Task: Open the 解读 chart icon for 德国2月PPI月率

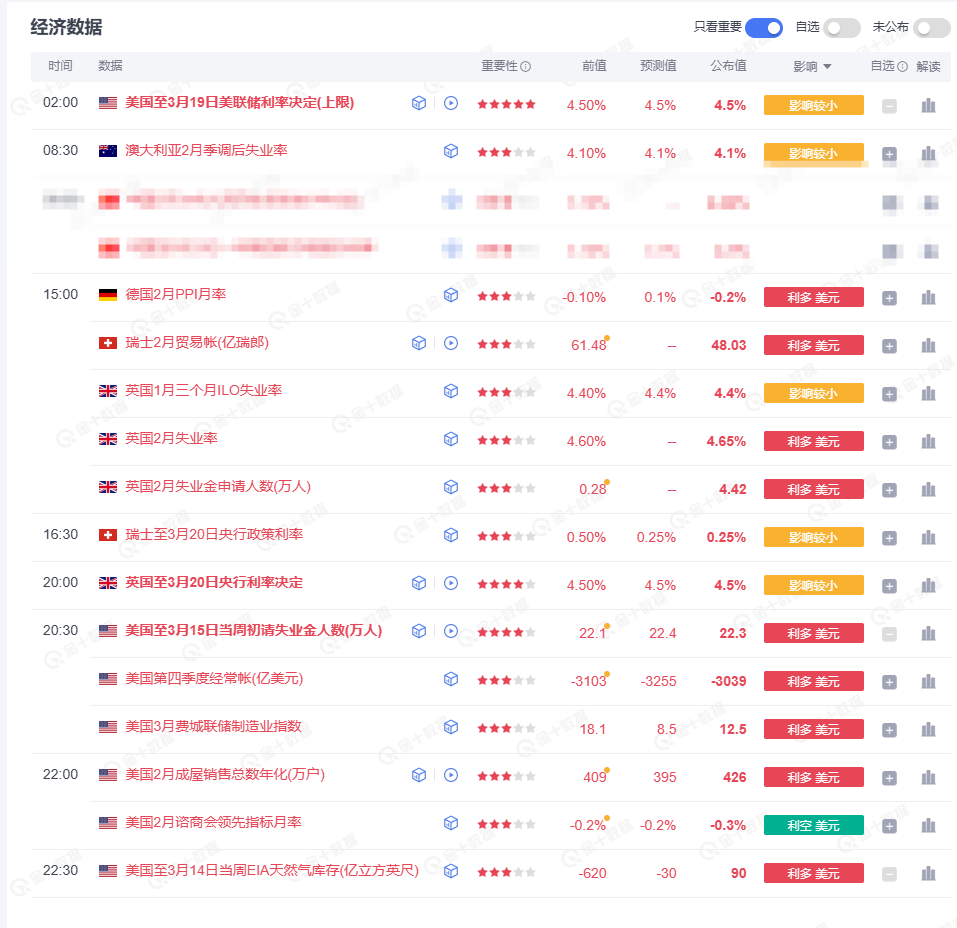Action: (x=927, y=296)
